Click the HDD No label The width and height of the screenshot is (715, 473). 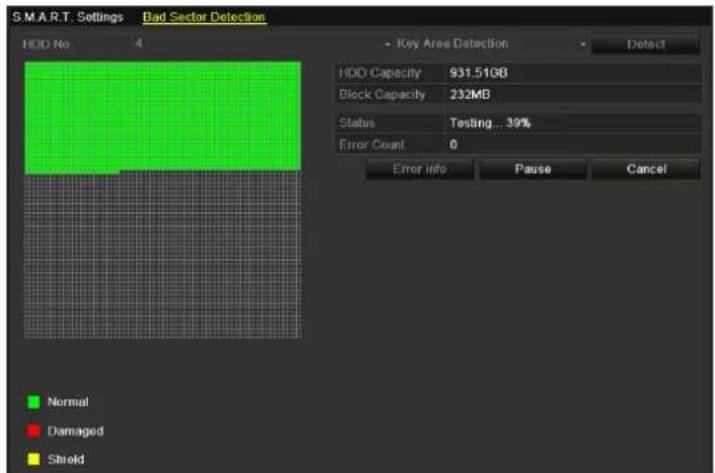coord(46,45)
